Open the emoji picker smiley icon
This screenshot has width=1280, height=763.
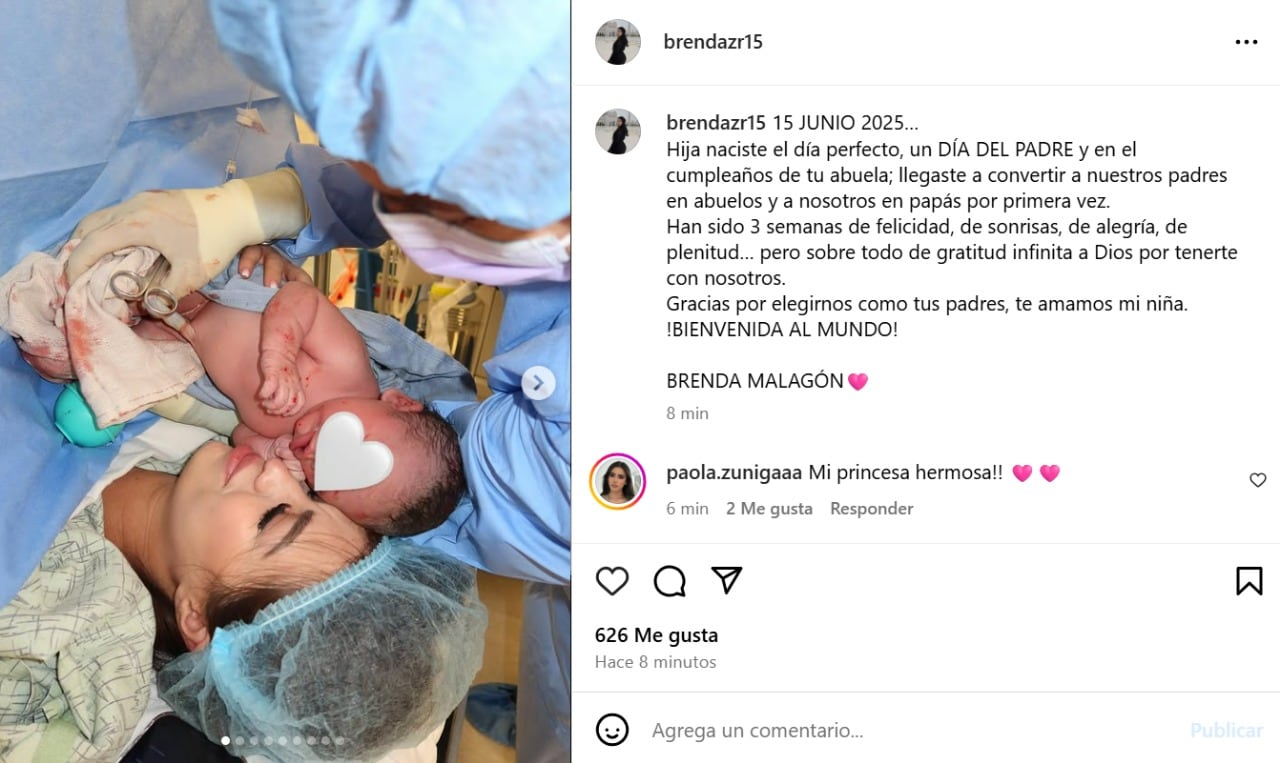pyautogui.click(x=612, y=729)
